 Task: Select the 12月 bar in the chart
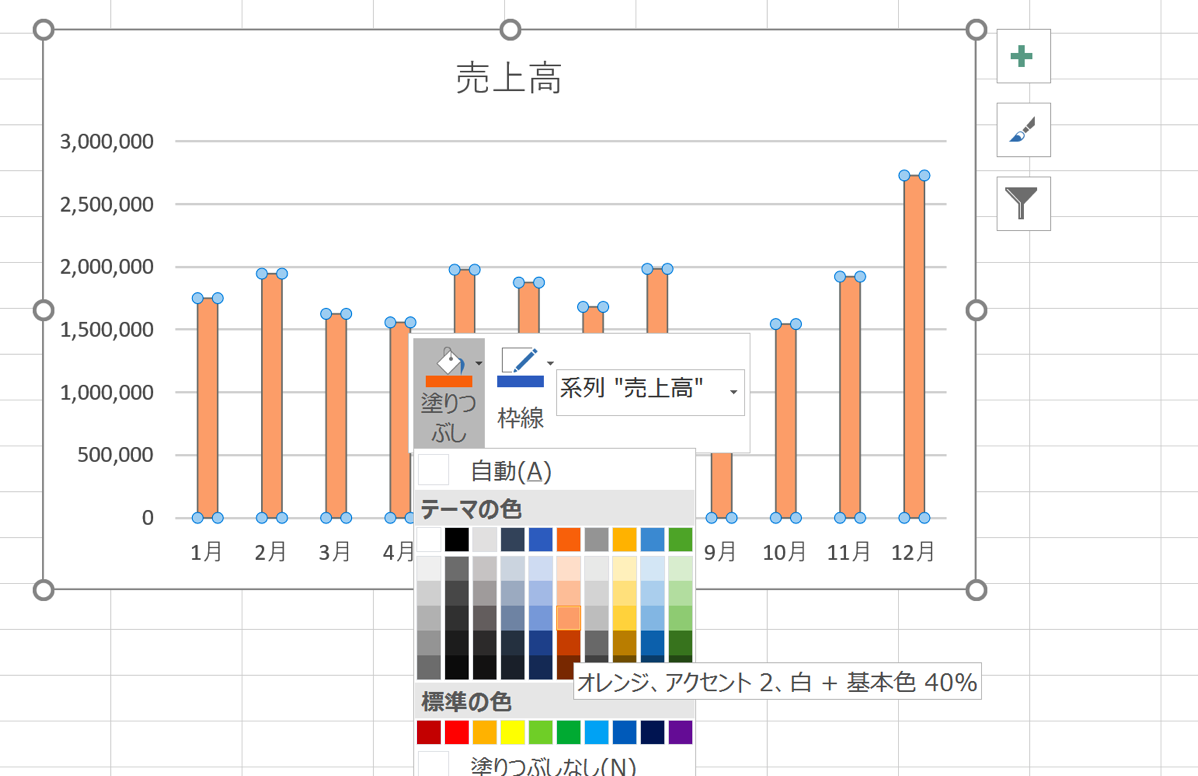pyautogui.click(x=914, y=347)
